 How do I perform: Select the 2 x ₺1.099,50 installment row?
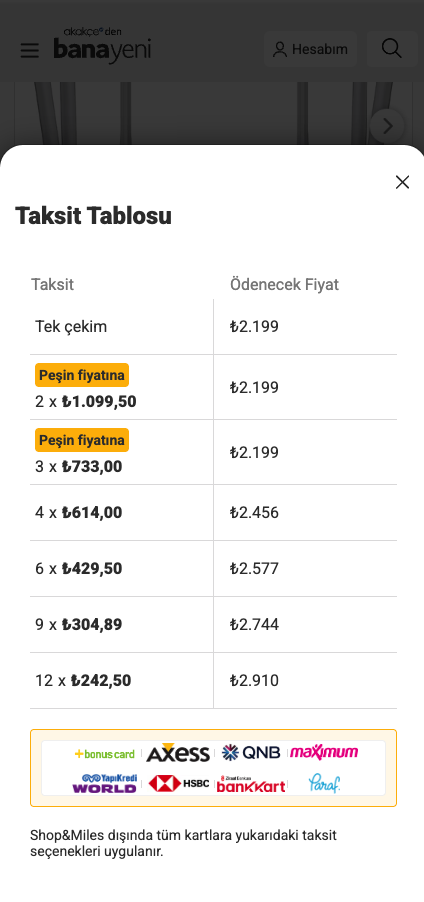tap(213, 387)
